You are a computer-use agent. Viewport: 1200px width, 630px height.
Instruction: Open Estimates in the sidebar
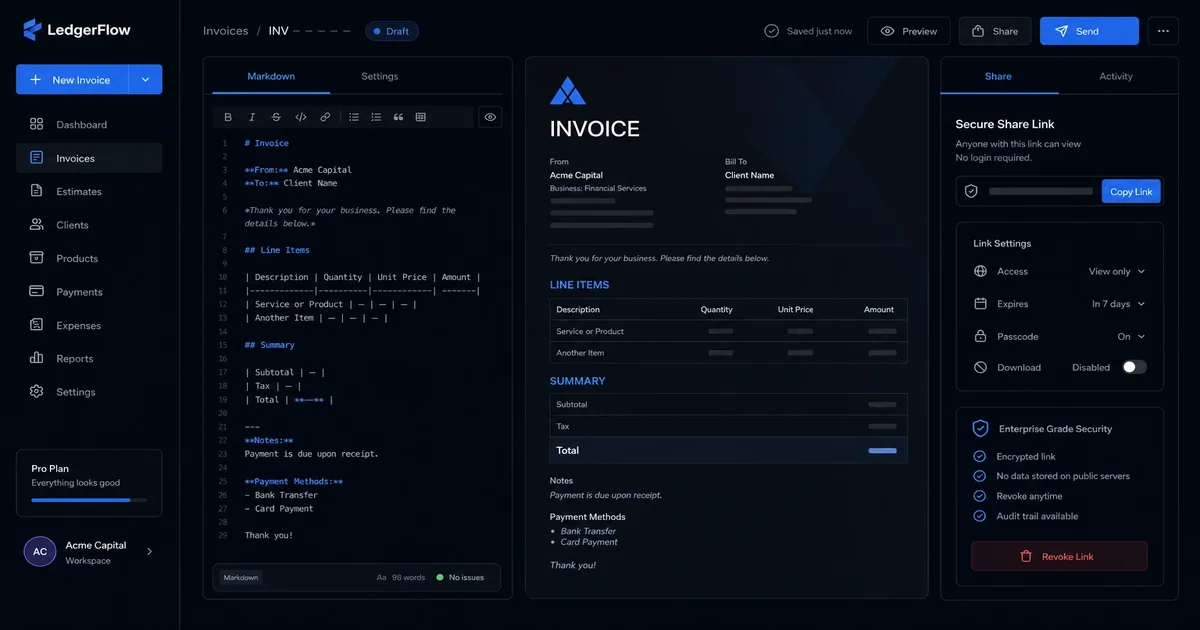click(x=89, y=191)
